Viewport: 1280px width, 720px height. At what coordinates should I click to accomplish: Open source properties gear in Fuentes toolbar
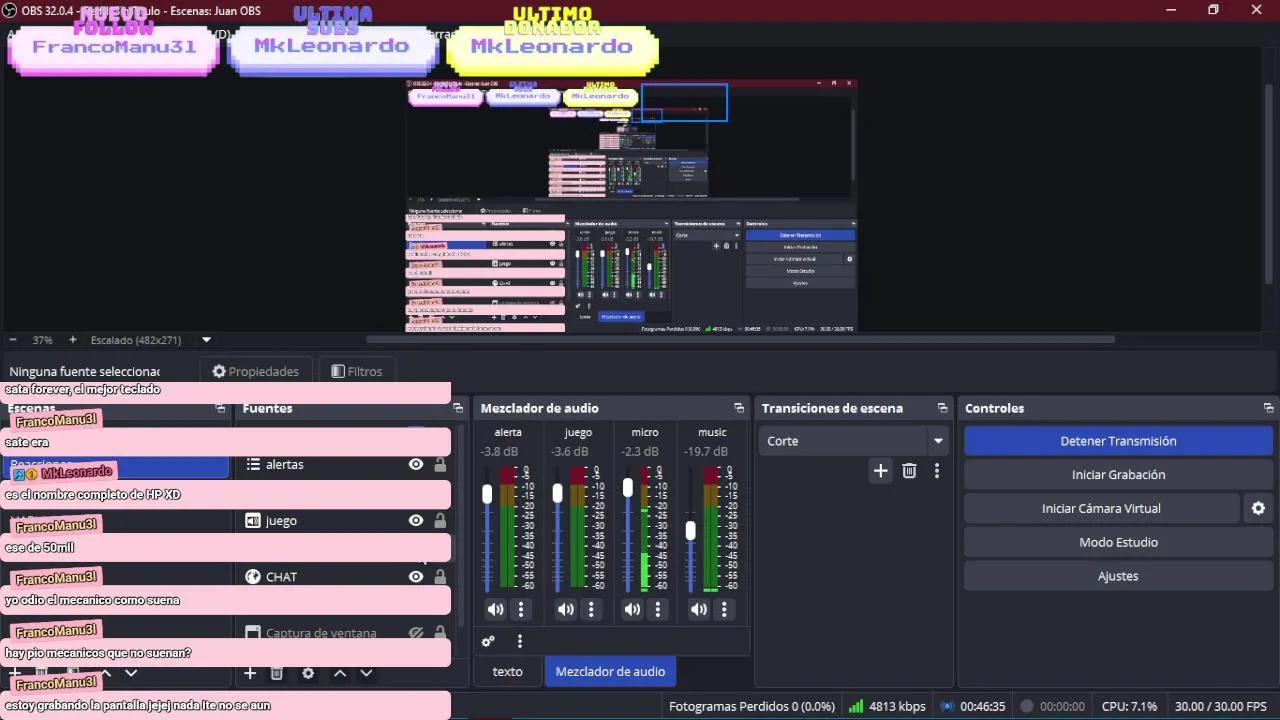(308, 673)
